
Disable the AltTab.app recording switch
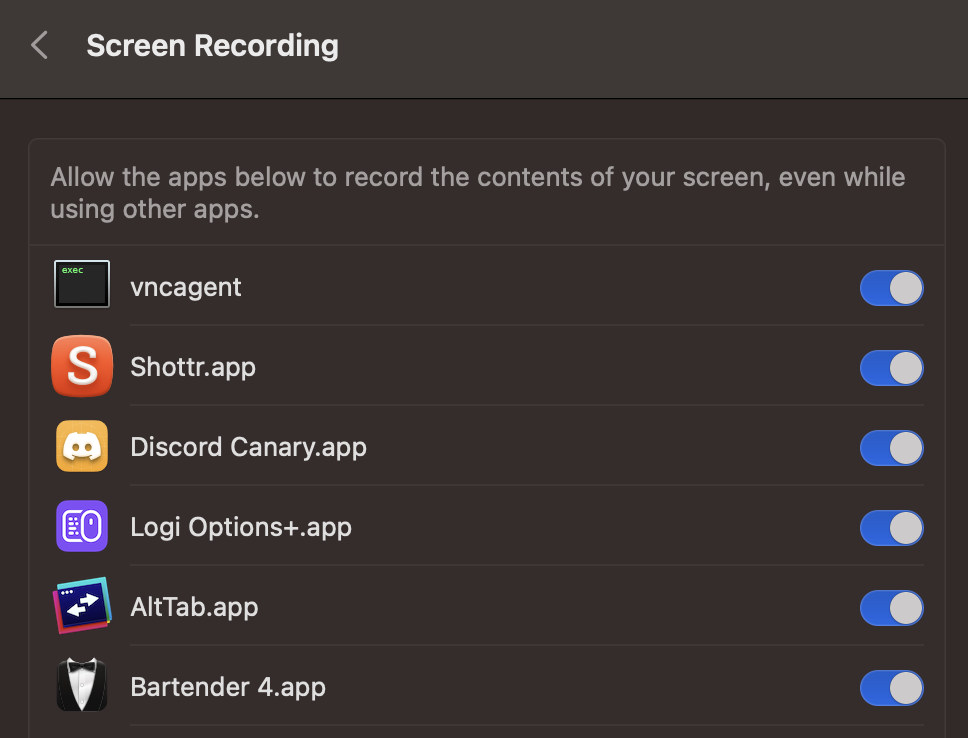click(891, 608)
